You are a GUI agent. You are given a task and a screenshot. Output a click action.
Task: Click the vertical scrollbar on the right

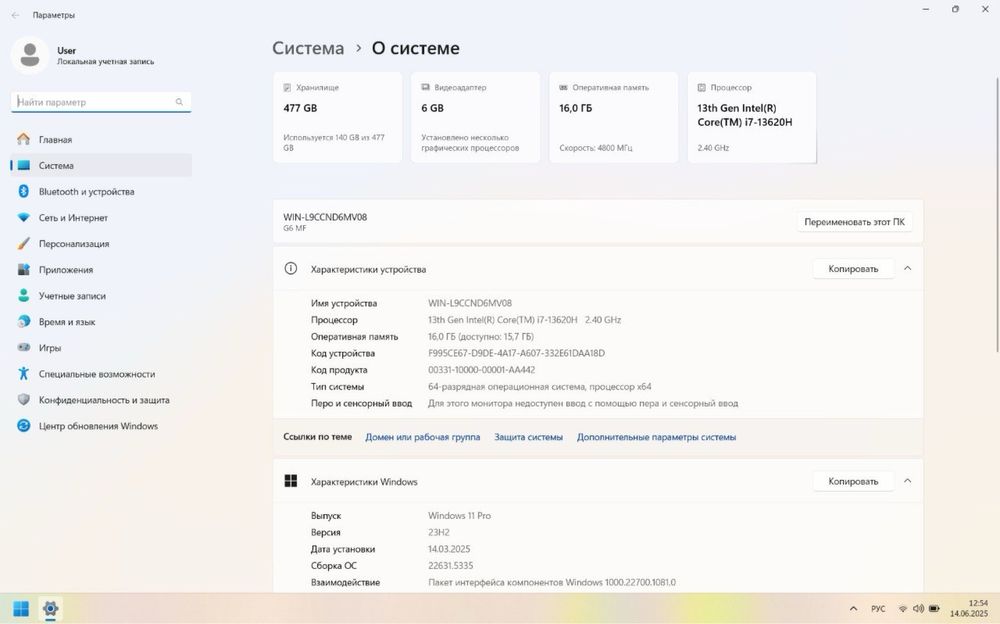coord(996,214)
